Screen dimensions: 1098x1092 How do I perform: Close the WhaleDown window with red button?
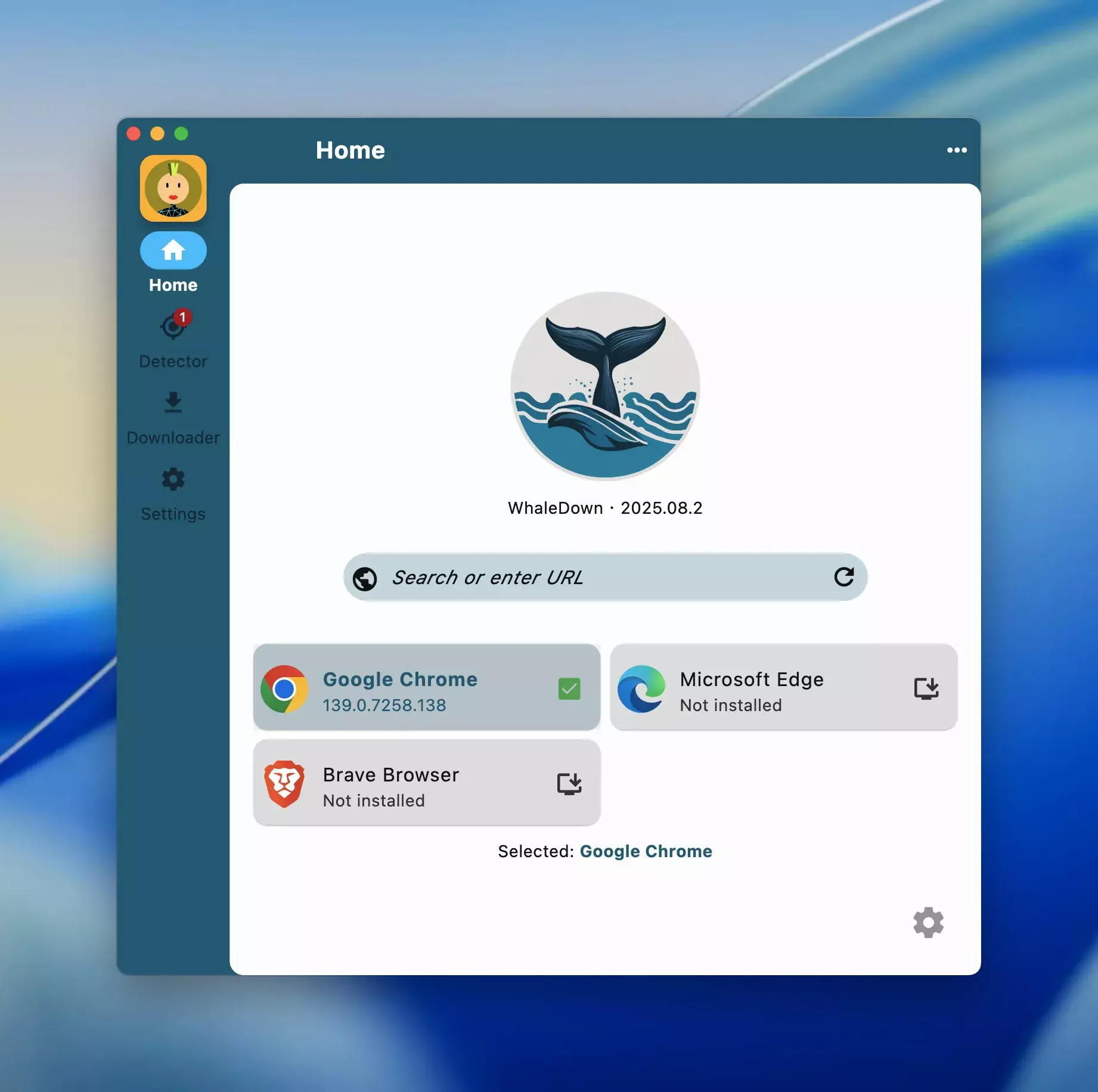[134, 134]
